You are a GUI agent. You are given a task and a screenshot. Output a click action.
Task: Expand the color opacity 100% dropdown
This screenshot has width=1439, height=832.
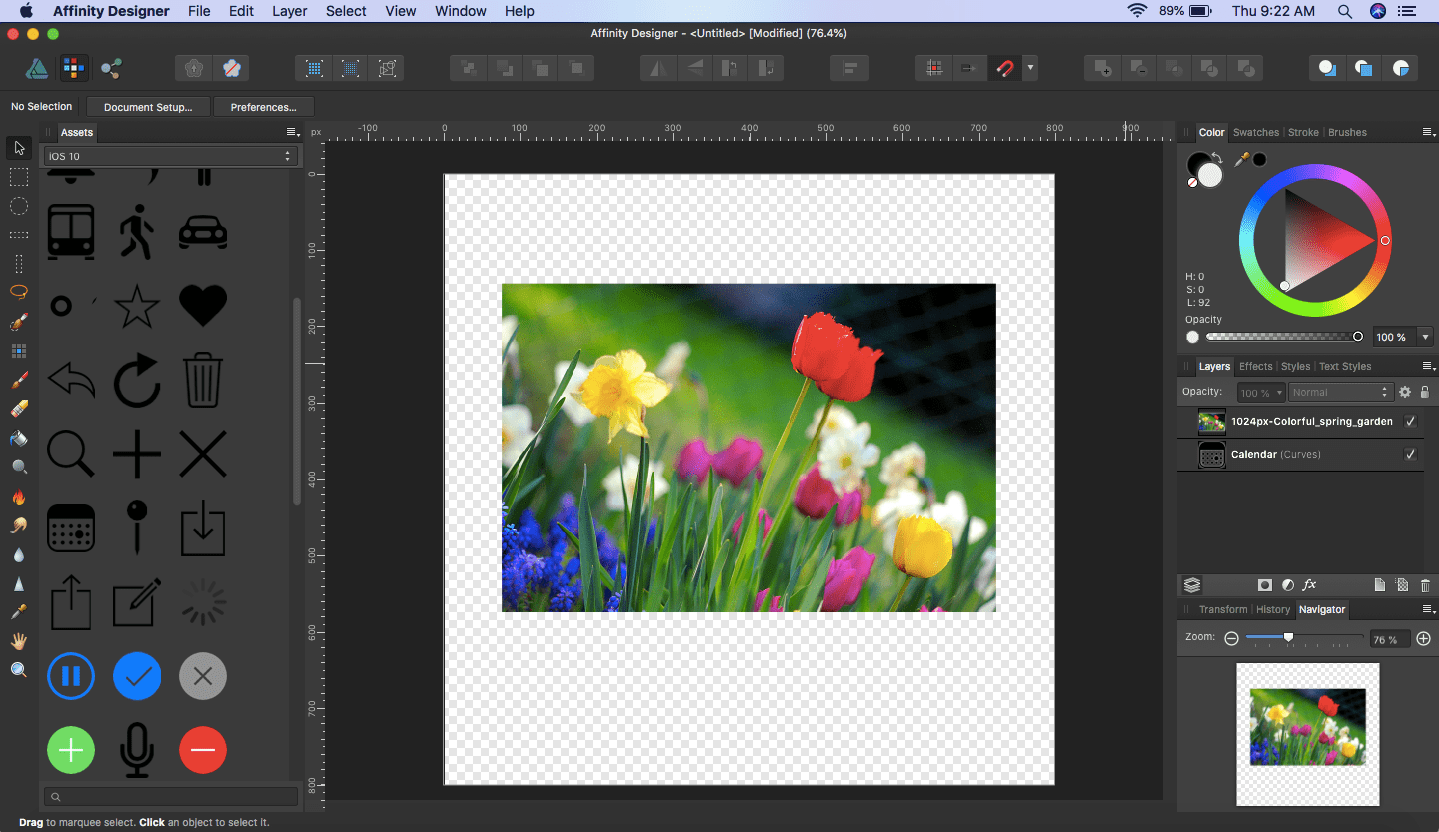(1425, 337)
